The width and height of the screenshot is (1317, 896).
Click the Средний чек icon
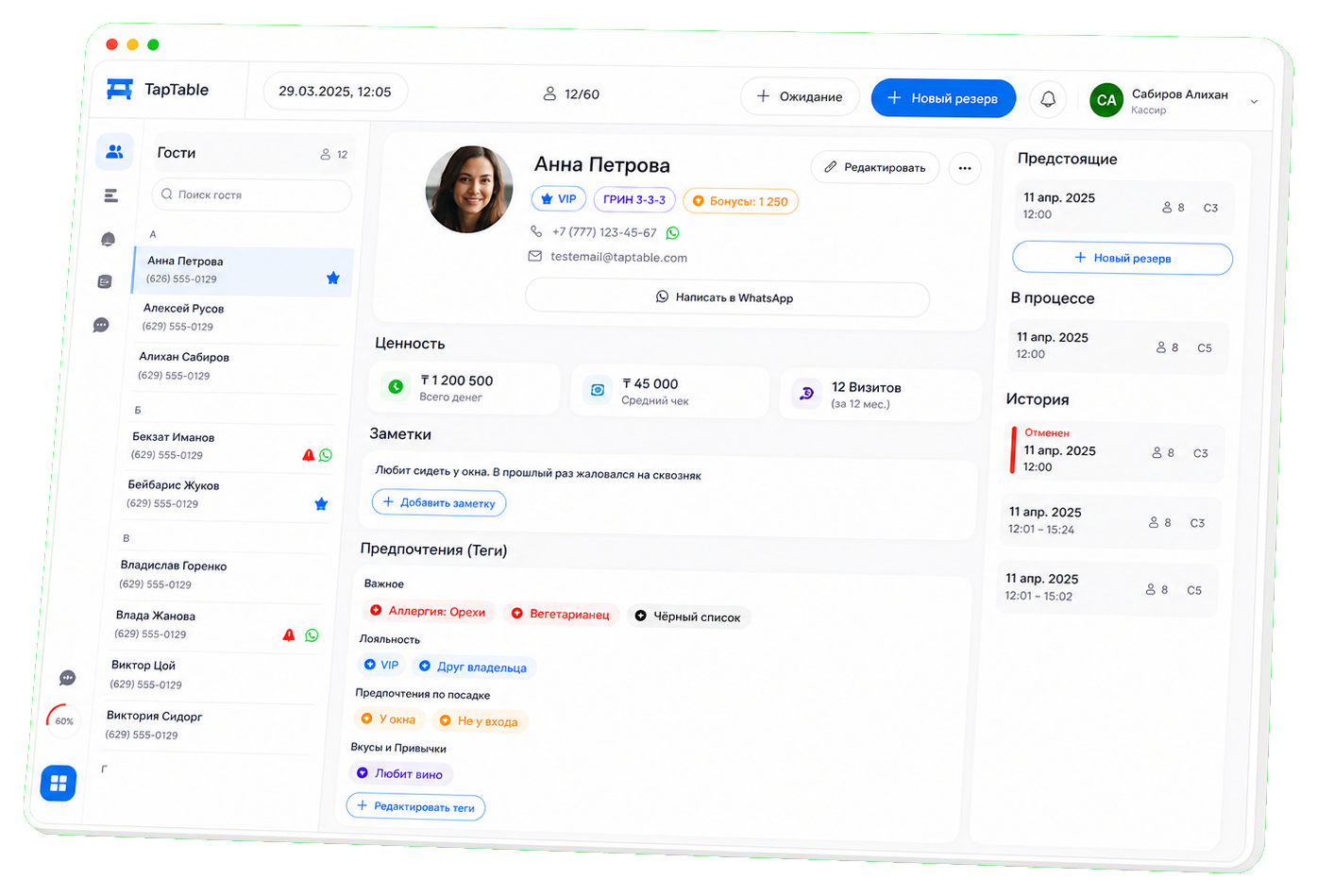pos(597,389)
